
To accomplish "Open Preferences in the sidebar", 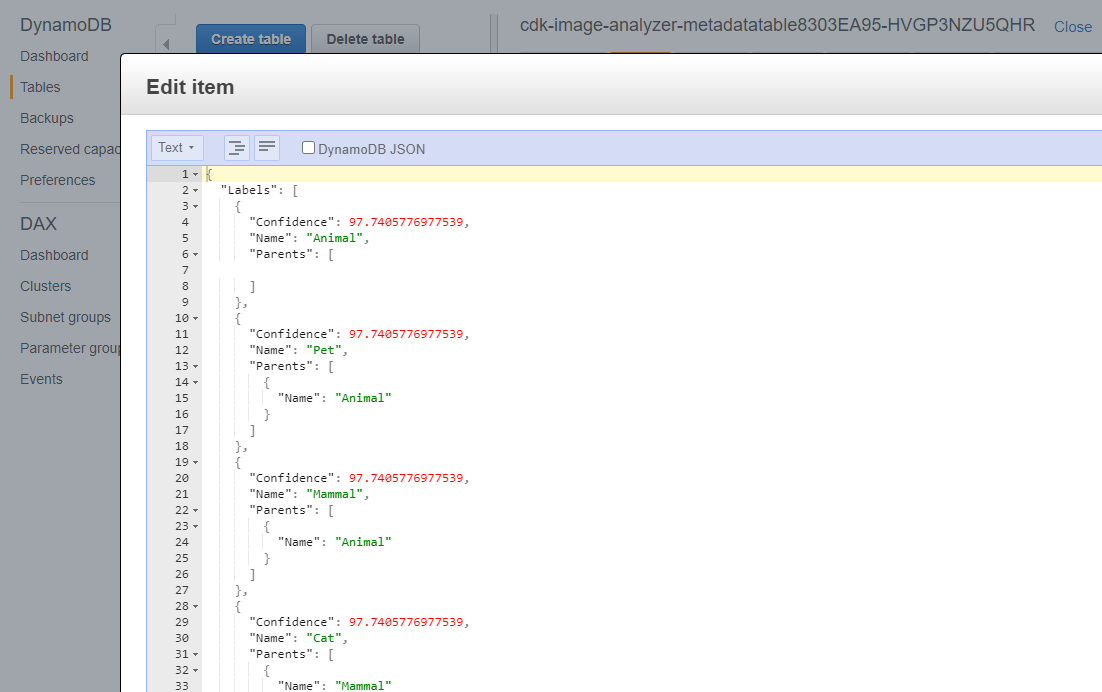I will [x=58, y=180].
